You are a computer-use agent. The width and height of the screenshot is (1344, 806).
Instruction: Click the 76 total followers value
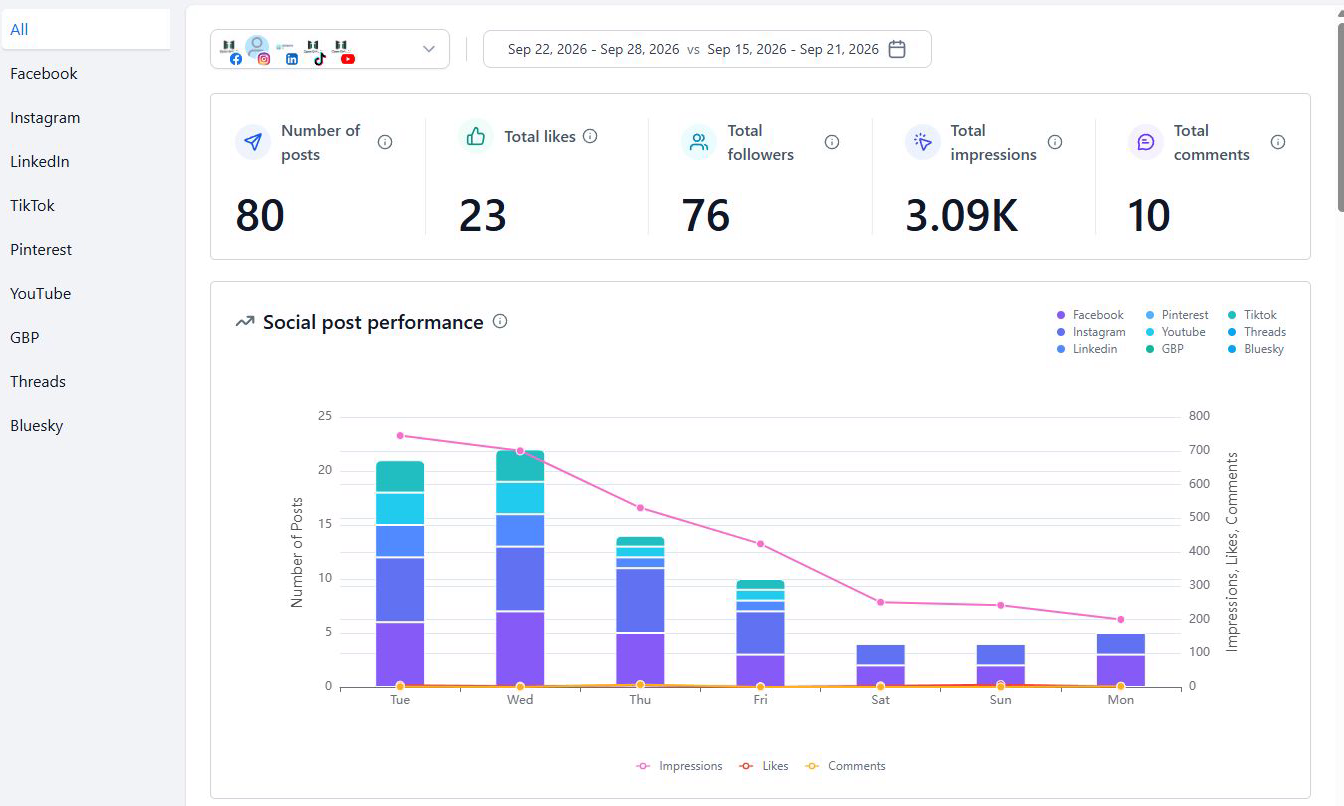pos(706,215)
